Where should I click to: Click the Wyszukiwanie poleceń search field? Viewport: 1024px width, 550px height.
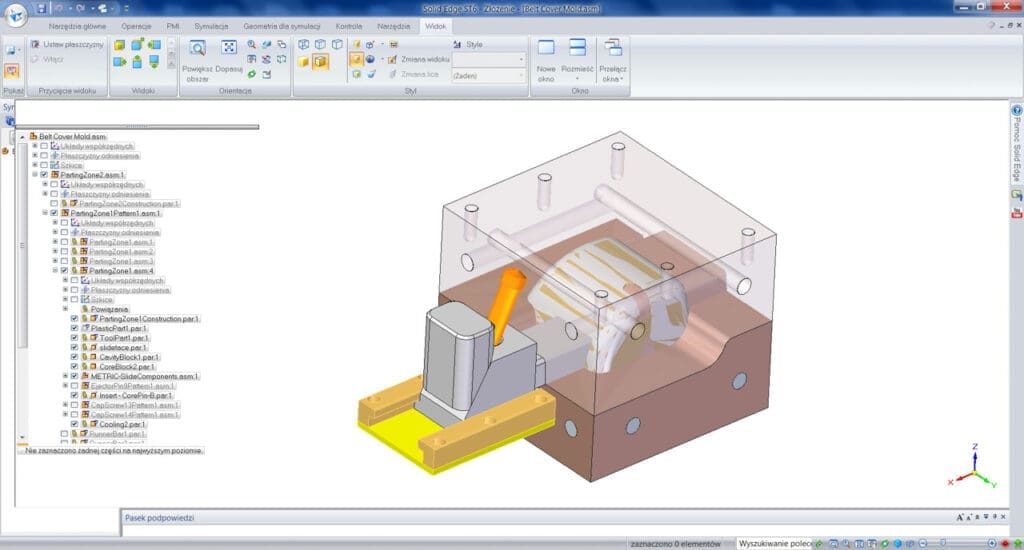pyautogui.click(x=775, y=543)
